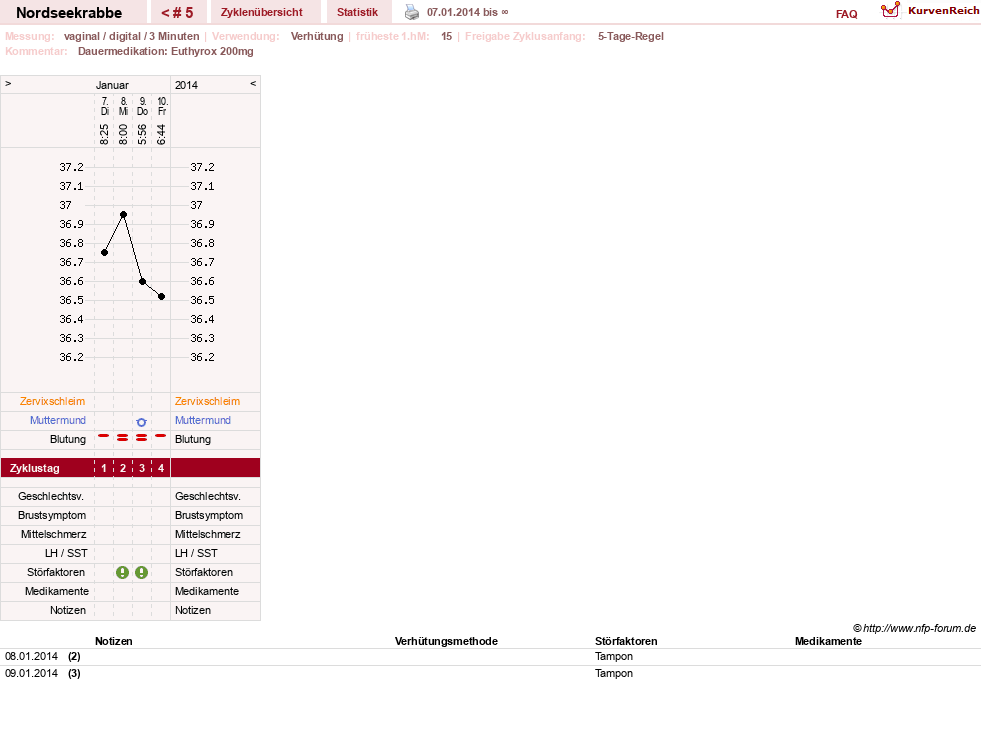The width and height of the screenshot is (981, 740).
Task: Click left Brustsymptom row label
Action: pos(52,515)
